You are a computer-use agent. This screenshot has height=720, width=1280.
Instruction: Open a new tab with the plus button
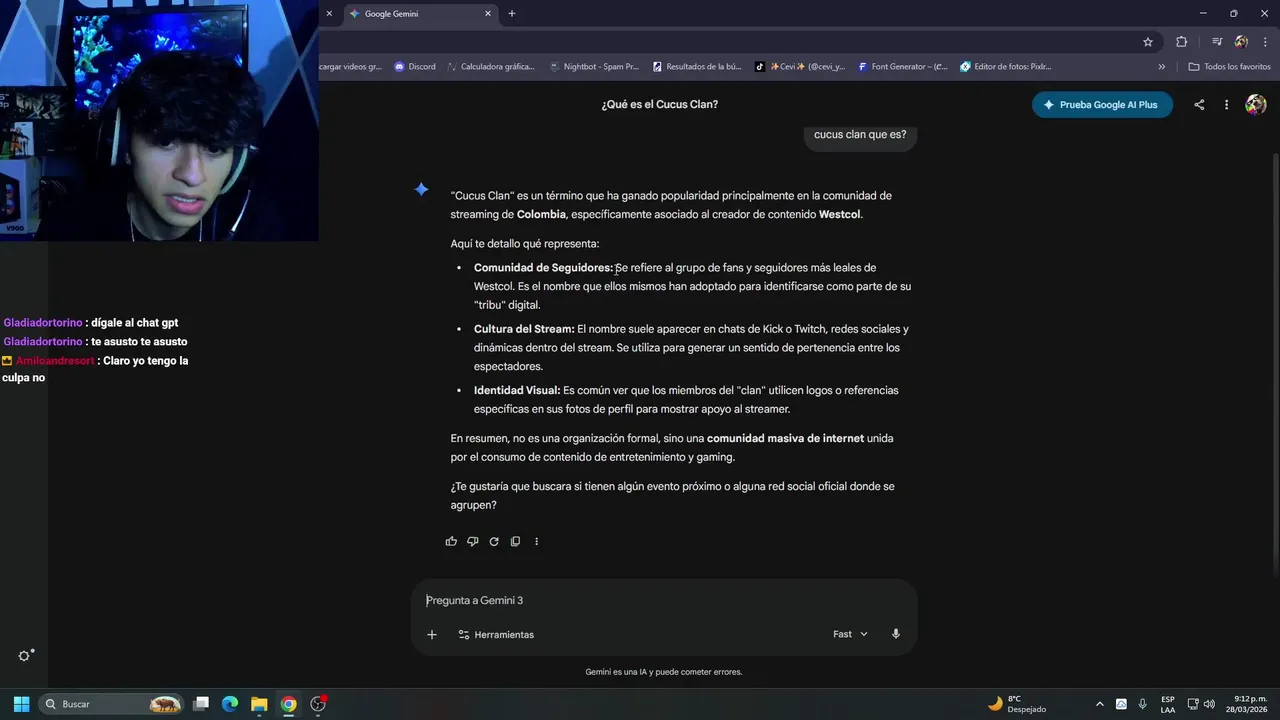pyautogui.click(x=512, y=14)
